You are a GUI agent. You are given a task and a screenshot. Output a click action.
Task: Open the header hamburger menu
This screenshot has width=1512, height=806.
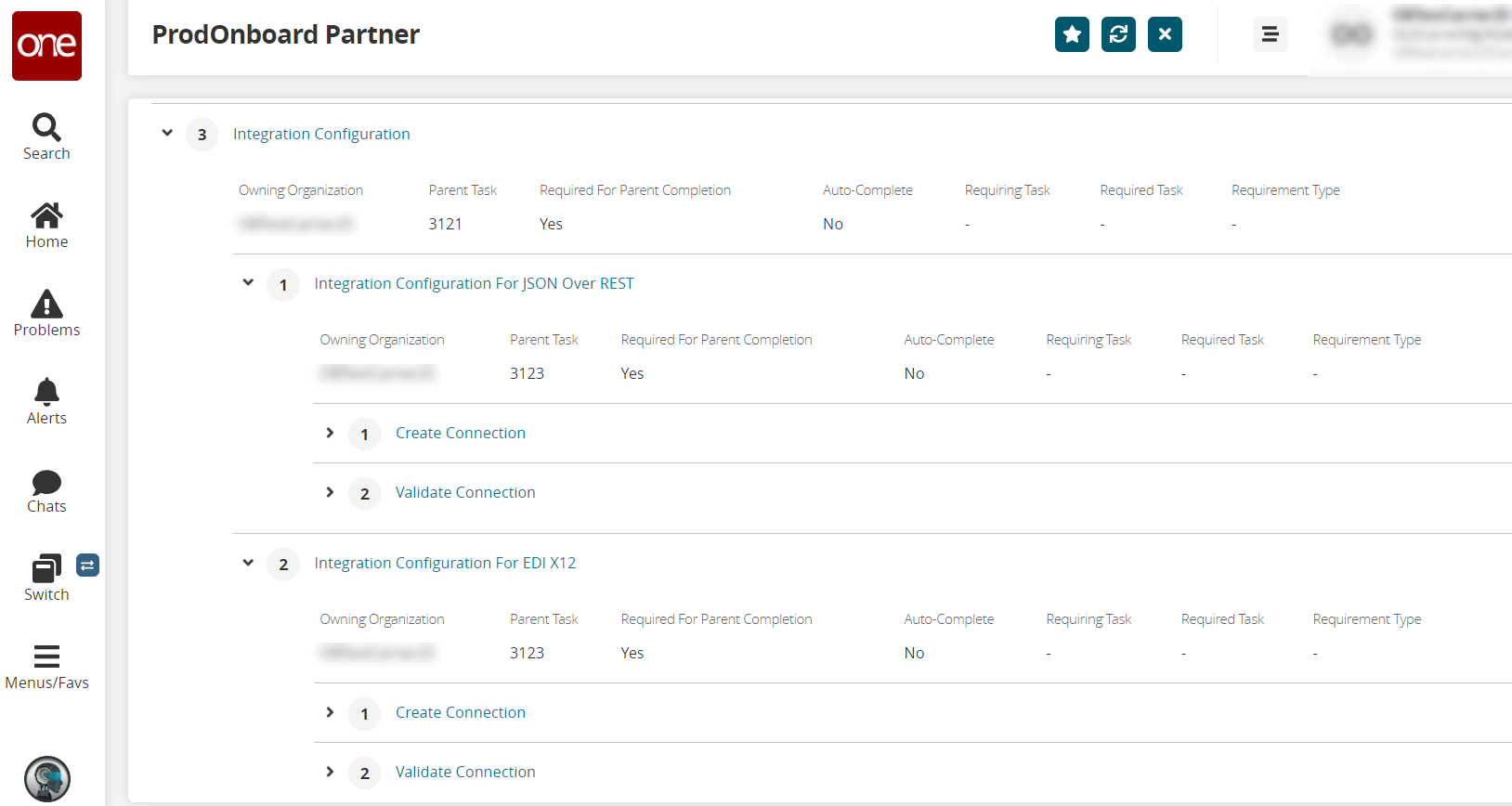click(x=1270, y=34)
